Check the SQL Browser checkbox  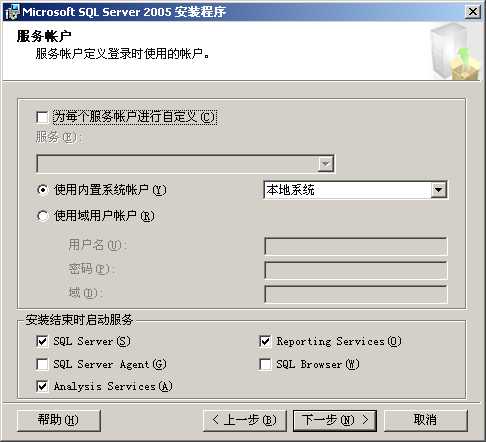click(265, 364)
